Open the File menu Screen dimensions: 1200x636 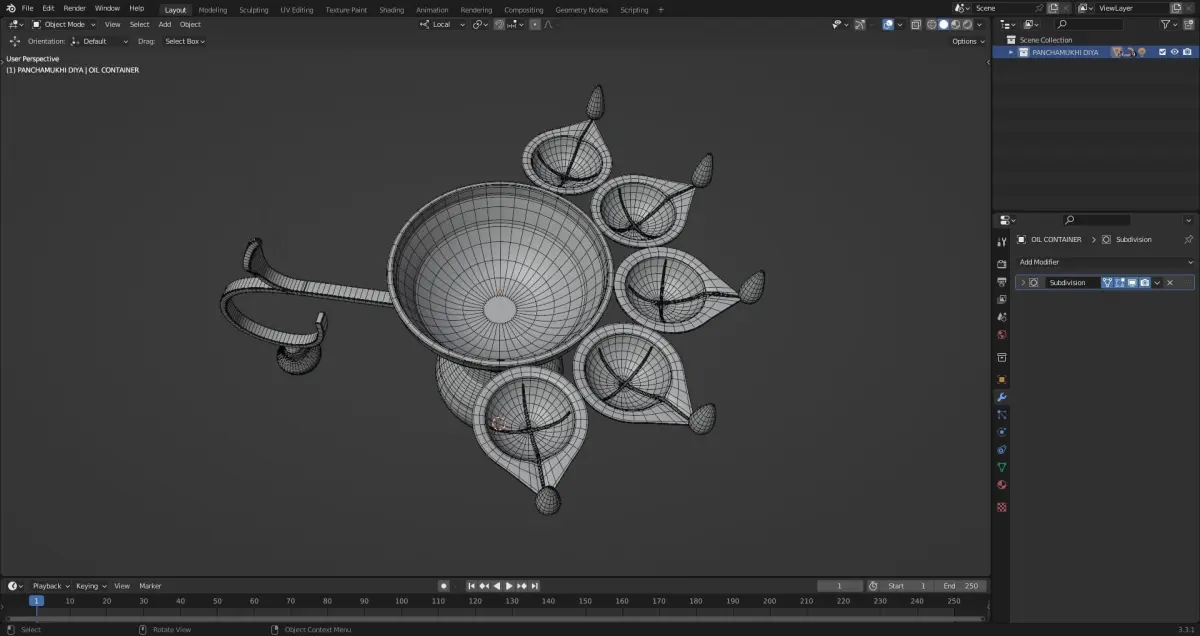(x=27, y=8)
